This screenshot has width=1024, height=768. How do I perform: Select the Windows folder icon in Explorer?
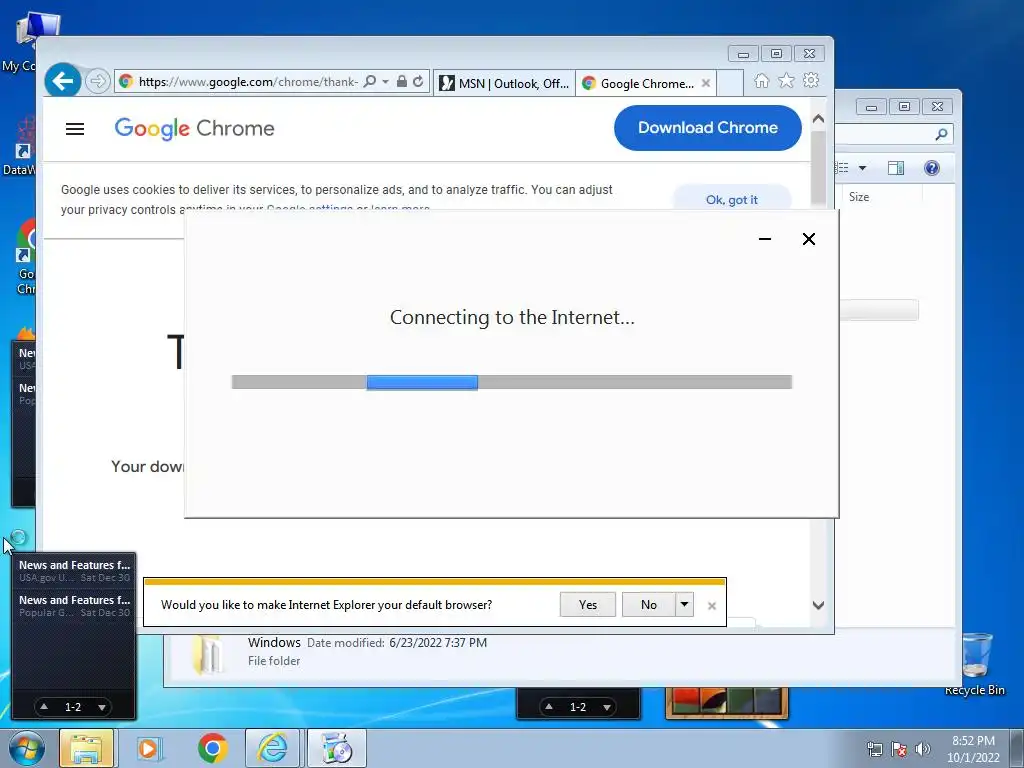(x=208, y=653)
